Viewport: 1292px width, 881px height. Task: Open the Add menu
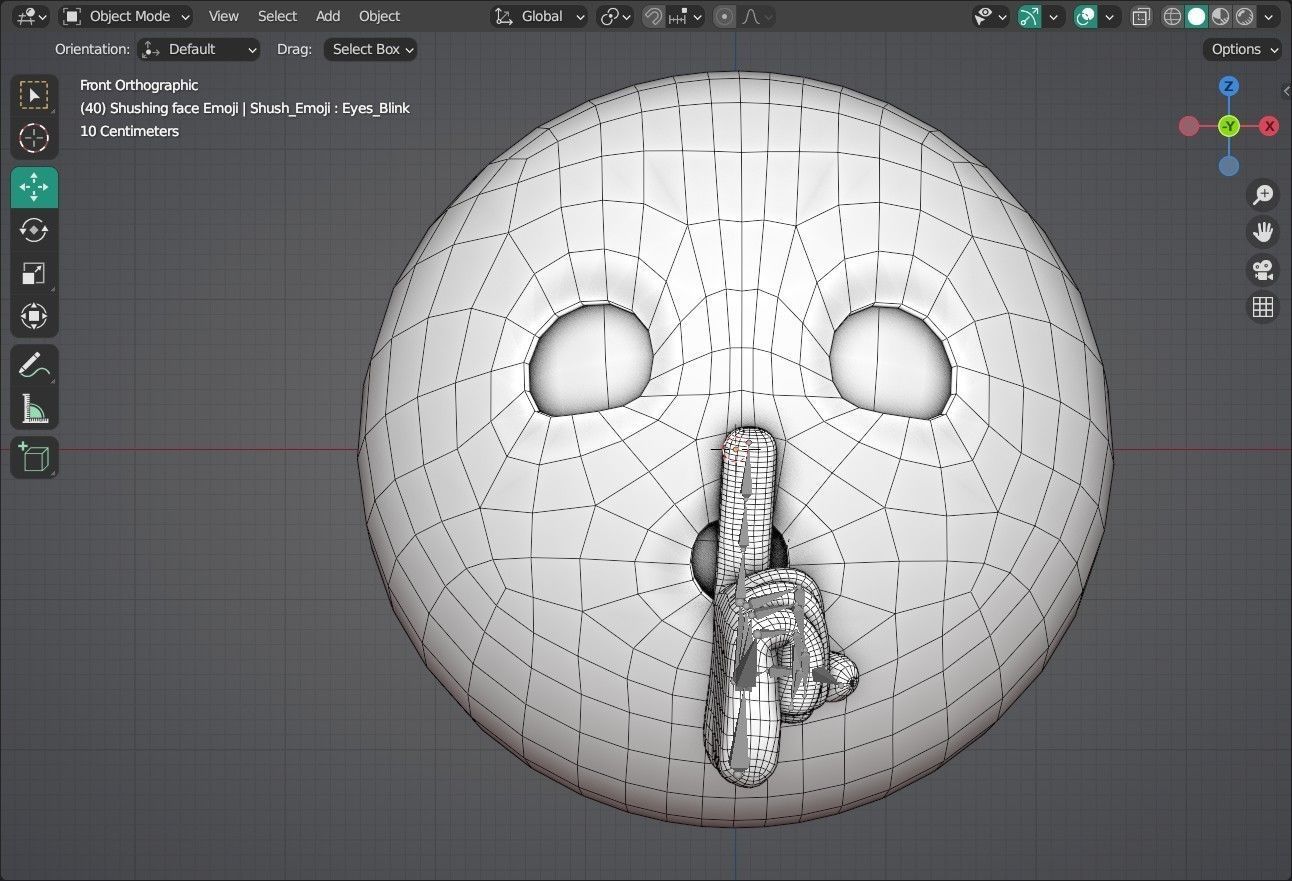pyautogui.click(x=328, y=16)
